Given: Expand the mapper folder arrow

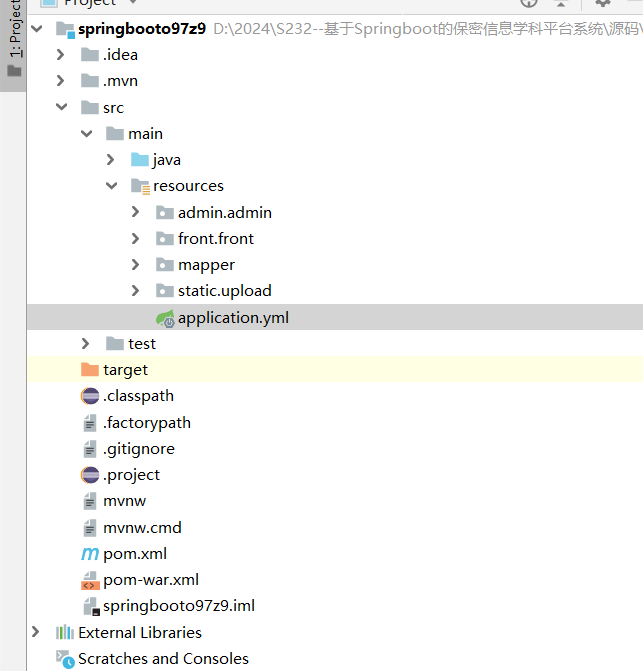Looking at the screenshot, I should pos(136,265).
